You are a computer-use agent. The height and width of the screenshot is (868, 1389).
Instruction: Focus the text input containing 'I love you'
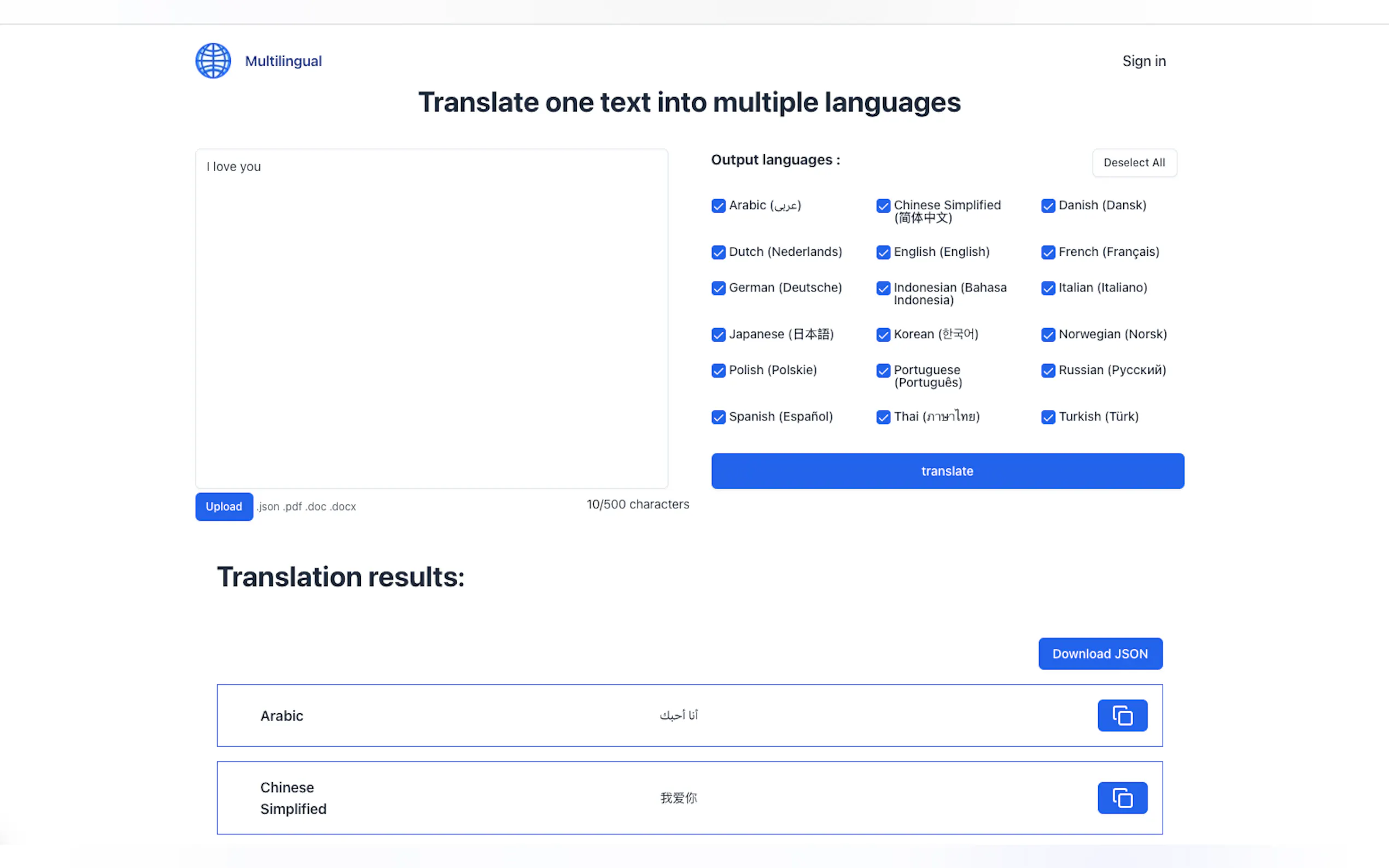(x=431, y=319)
